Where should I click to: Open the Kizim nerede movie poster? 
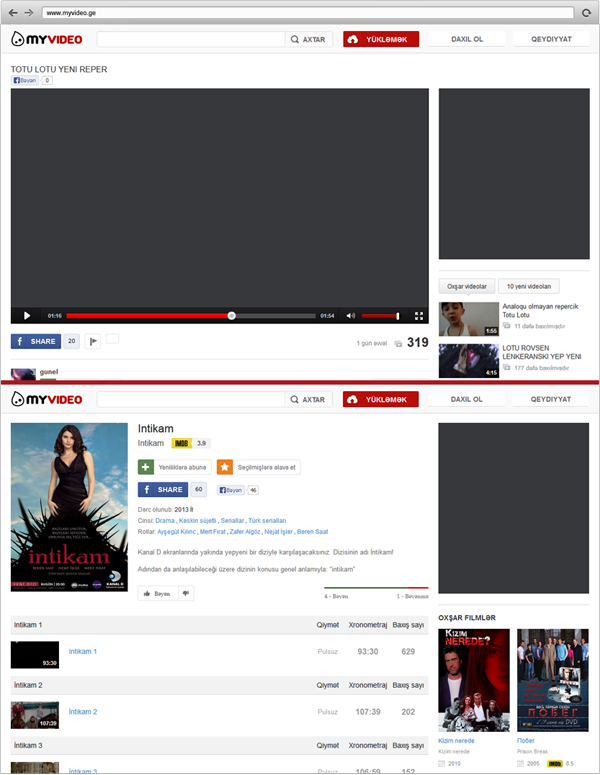473,681
